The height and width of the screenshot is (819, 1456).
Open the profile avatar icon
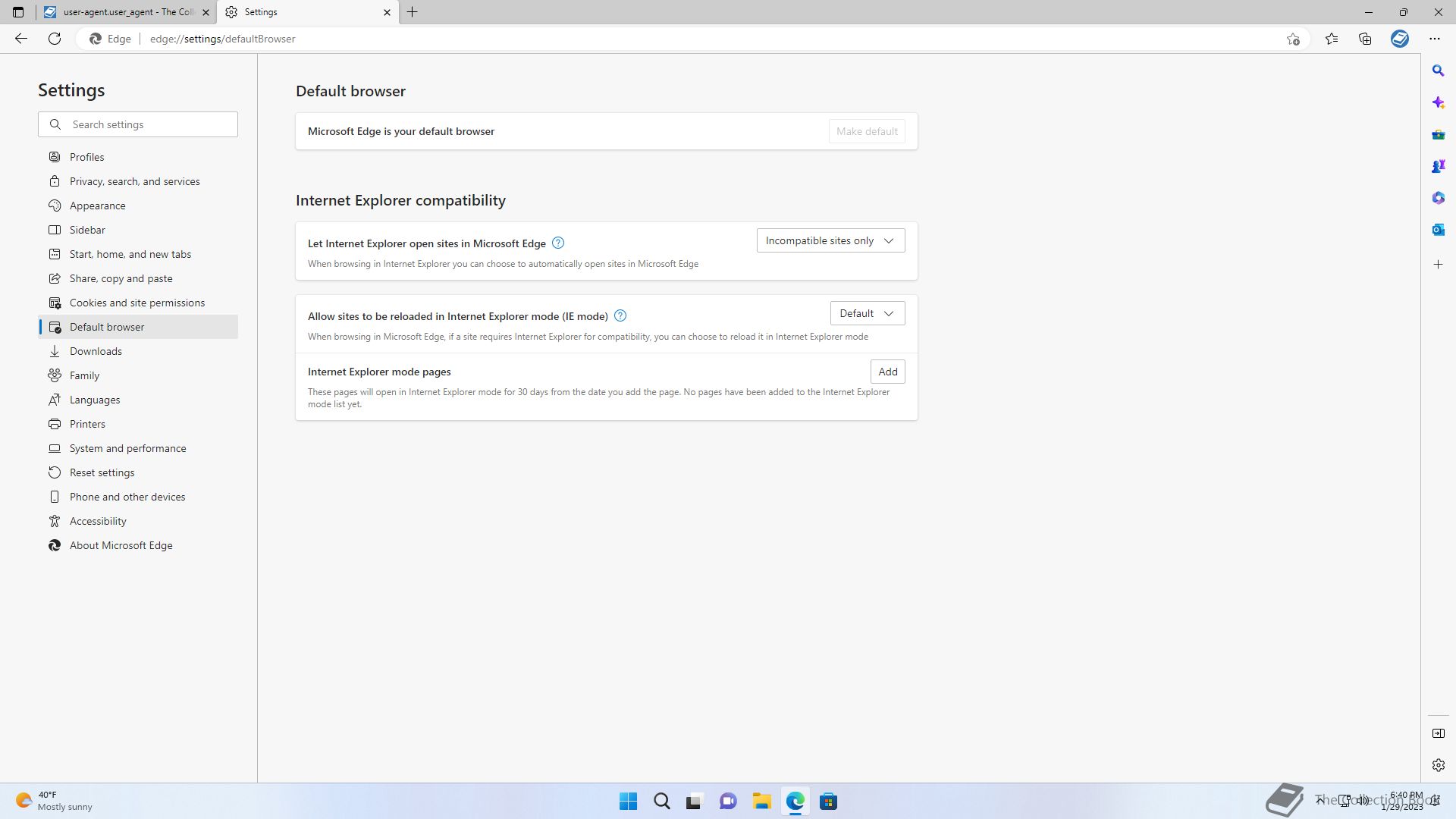(x=1400, y=39)
